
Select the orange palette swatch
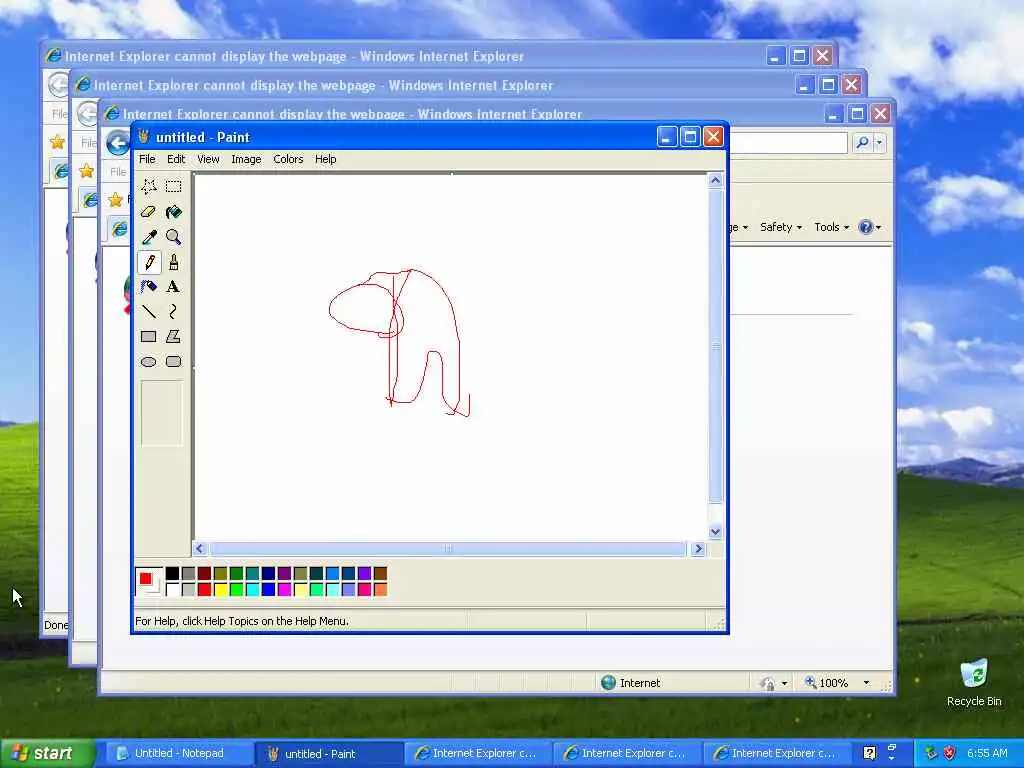(381, 590)
